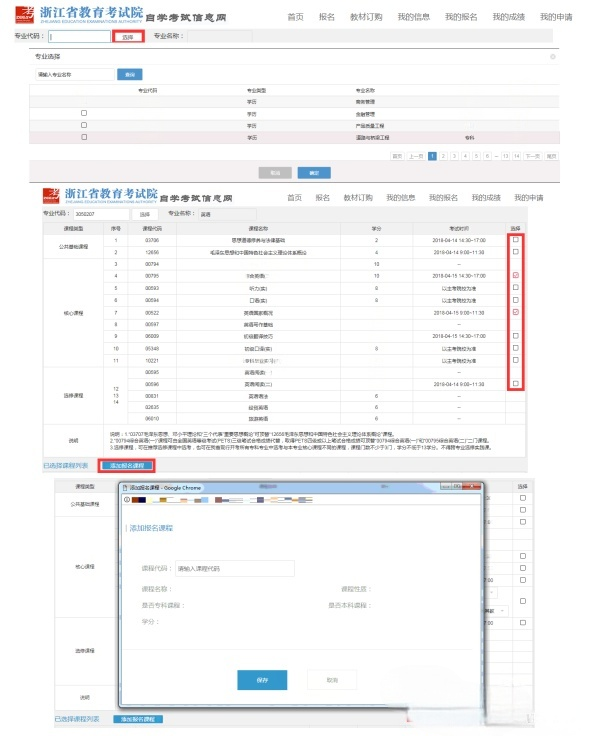This screenshot has width=589, height=736.
Task: Go to the 首页 first page in pagination
Action: [x=397, y=156]
